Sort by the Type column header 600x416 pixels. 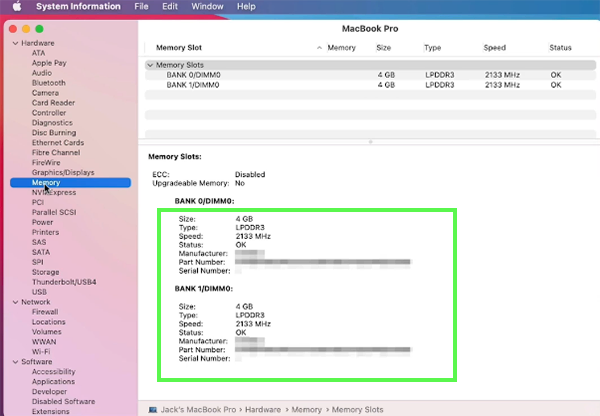coord(432,48)
